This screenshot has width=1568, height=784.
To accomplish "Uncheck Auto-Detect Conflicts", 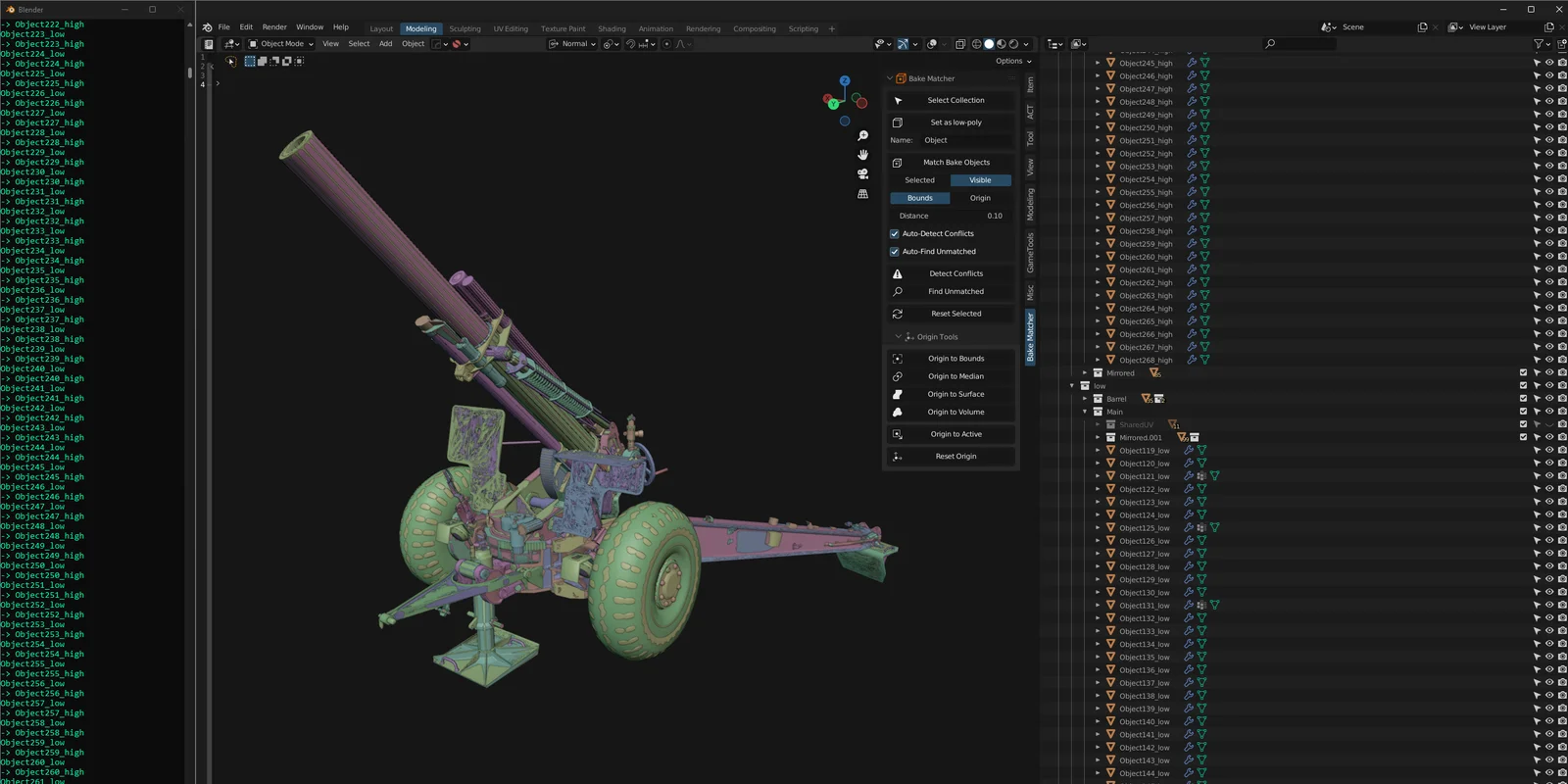I will tap(895, 233).
